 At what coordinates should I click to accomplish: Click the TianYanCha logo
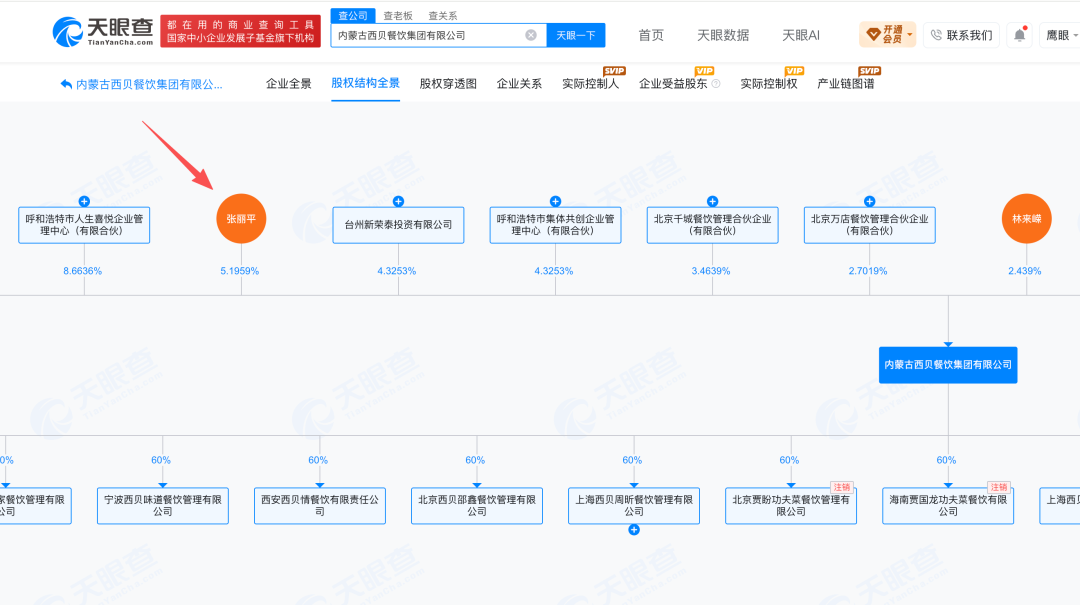103,32
